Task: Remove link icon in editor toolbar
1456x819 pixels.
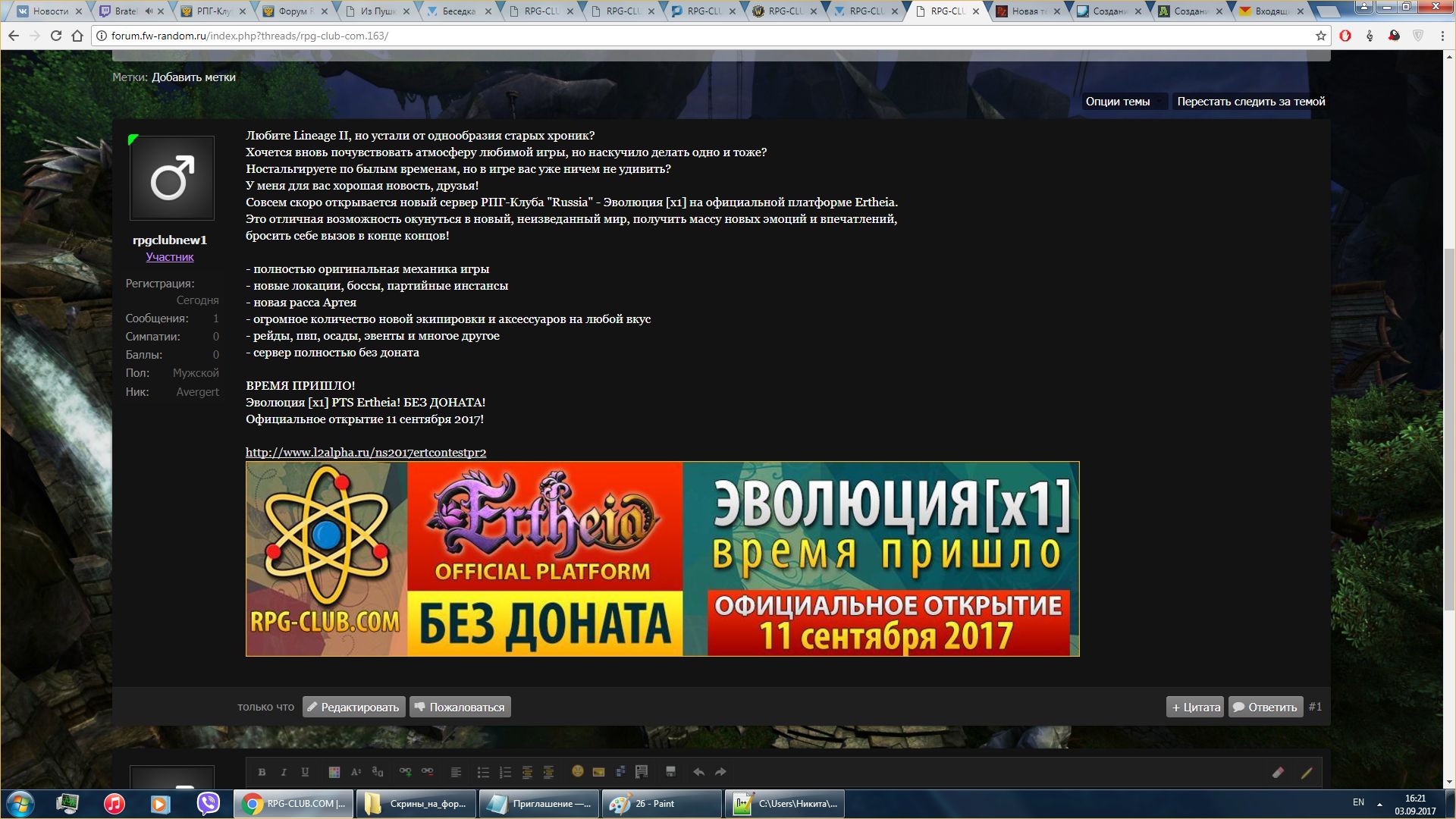Action: 428,772
